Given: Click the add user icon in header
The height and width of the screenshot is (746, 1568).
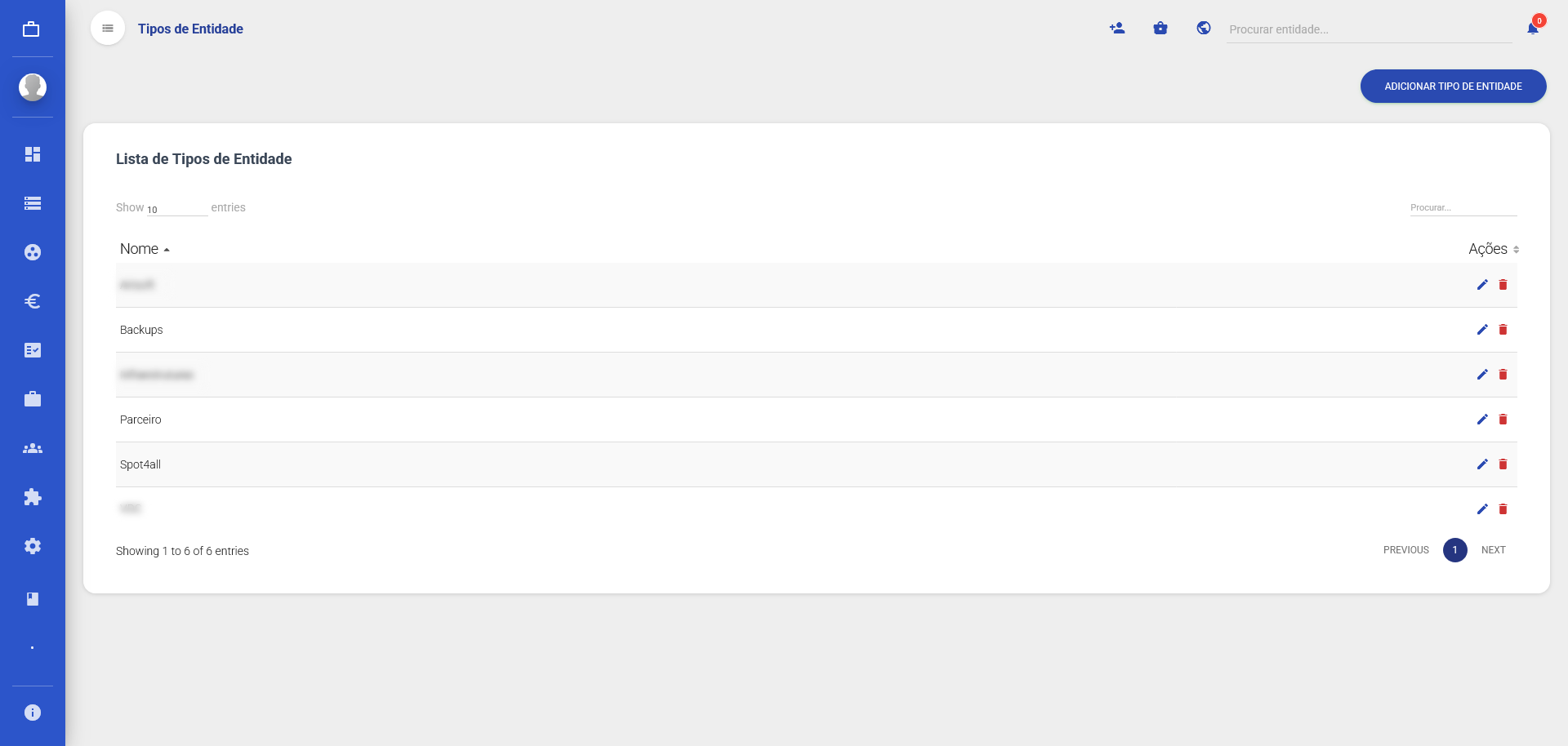Looking at the screenshot, I should (x=1117, y=29).
